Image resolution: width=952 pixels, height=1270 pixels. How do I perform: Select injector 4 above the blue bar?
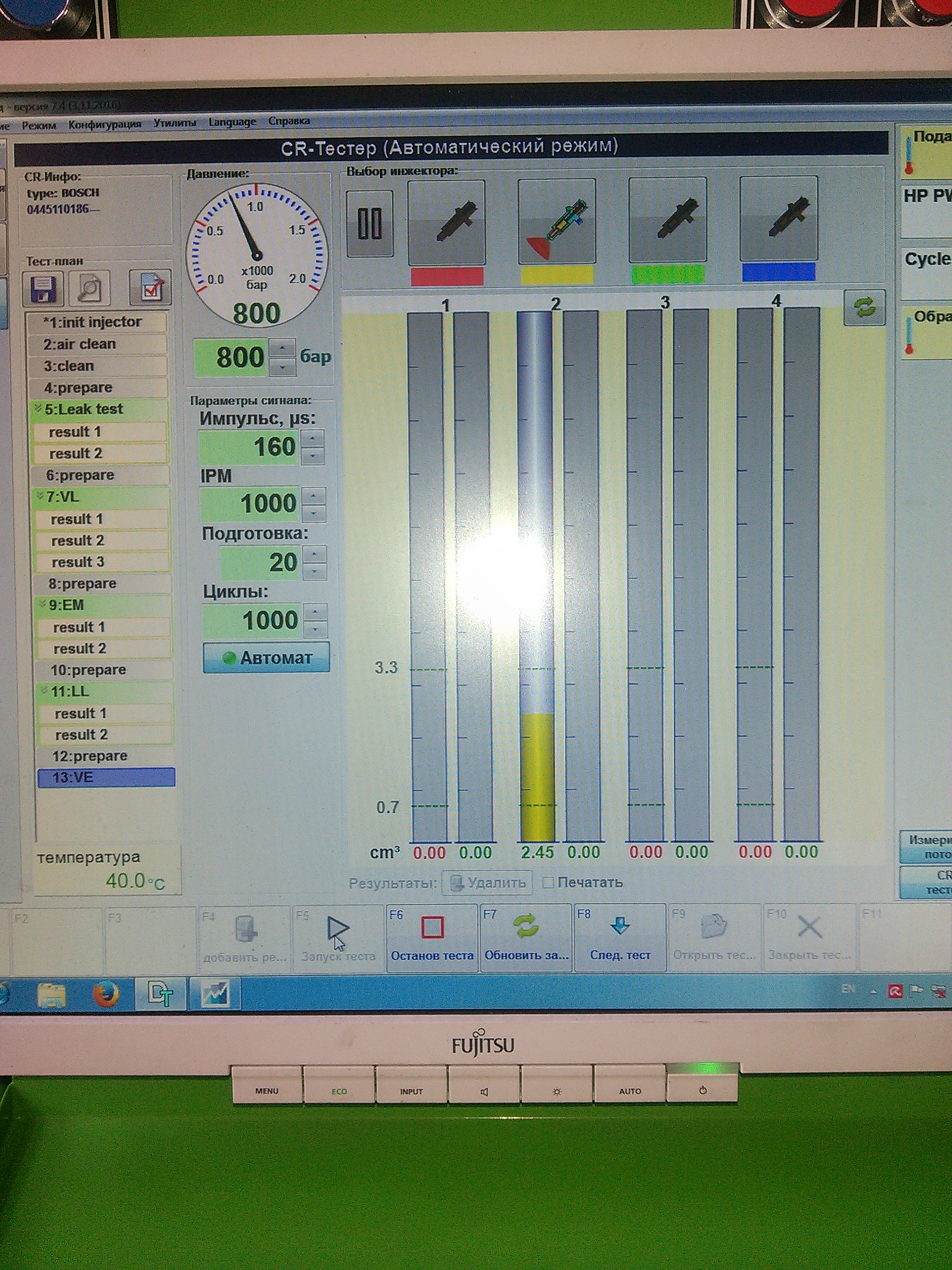(778, 220)
